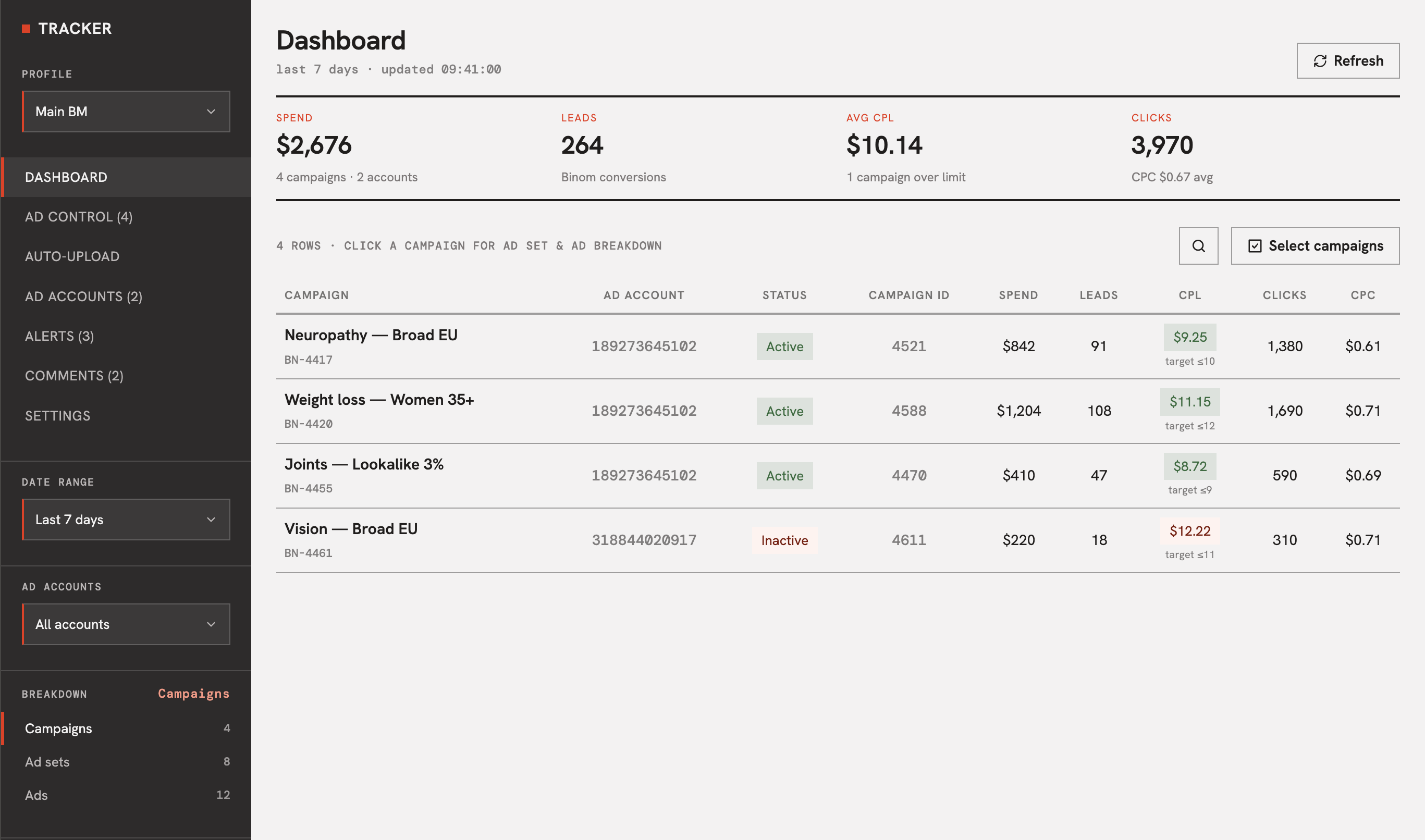Go to Settings
Screen dimensions: 1425x840
(126, 415)
